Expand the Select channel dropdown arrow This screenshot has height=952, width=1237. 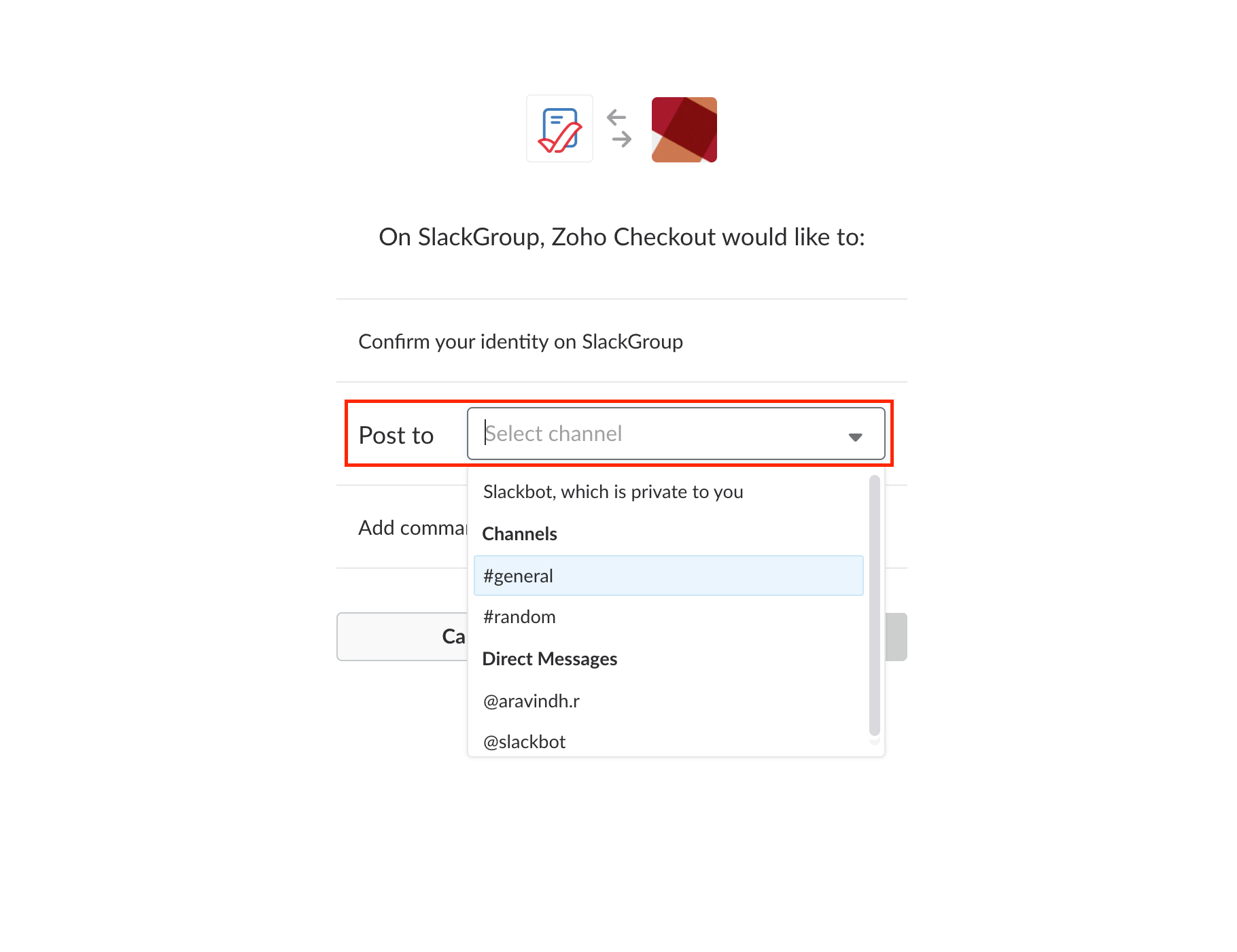855,436
